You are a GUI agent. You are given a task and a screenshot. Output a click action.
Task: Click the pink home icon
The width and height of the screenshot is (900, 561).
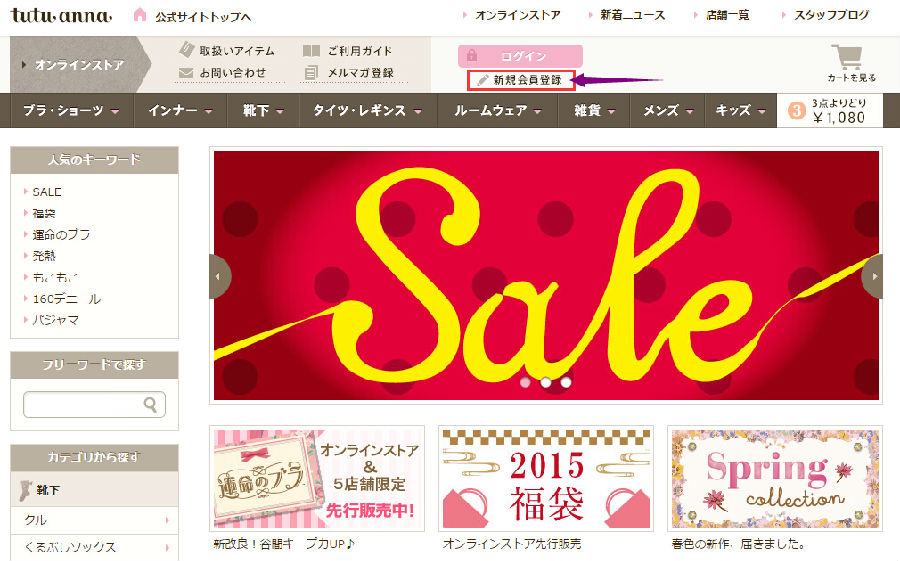pyautogui.click(x=139, y=15)
